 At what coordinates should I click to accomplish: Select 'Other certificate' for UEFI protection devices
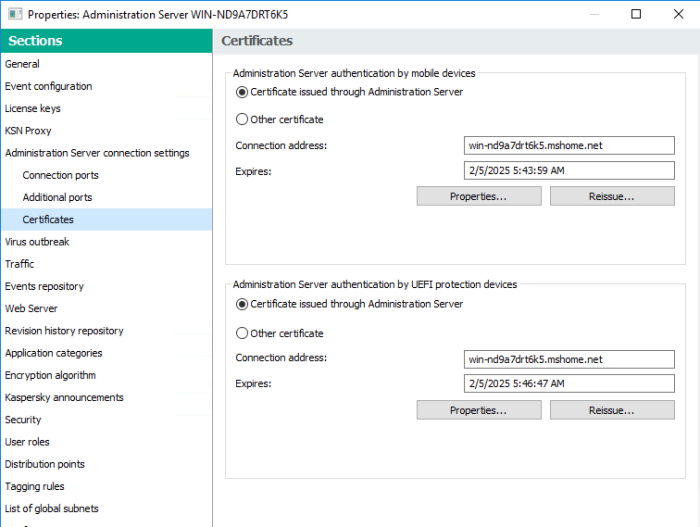241,334
